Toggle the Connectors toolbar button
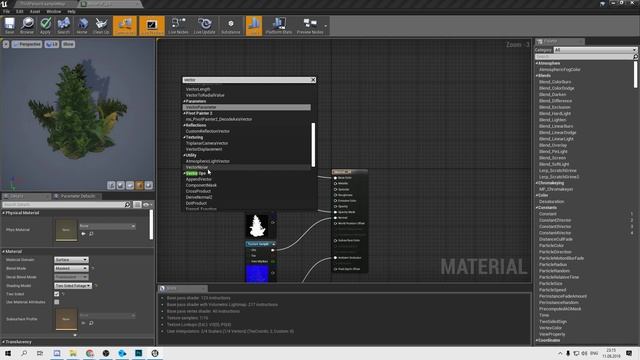Viewport: 640px width, 360px height. tap(125, 25)
